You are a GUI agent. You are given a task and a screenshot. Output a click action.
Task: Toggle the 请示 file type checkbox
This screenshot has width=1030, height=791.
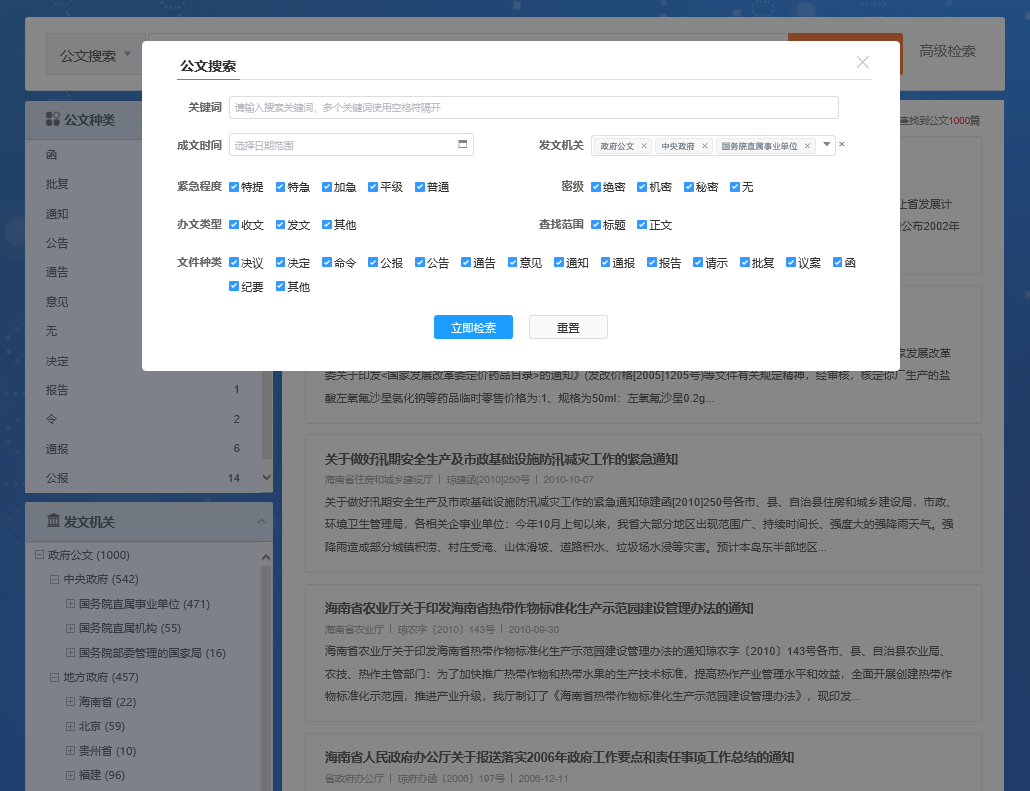[x=698, y=262]
